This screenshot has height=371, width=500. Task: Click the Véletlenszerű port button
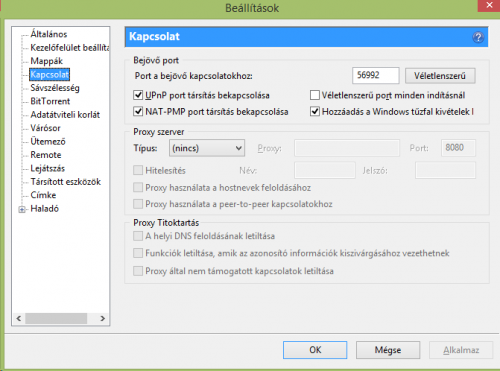point(440,76)
